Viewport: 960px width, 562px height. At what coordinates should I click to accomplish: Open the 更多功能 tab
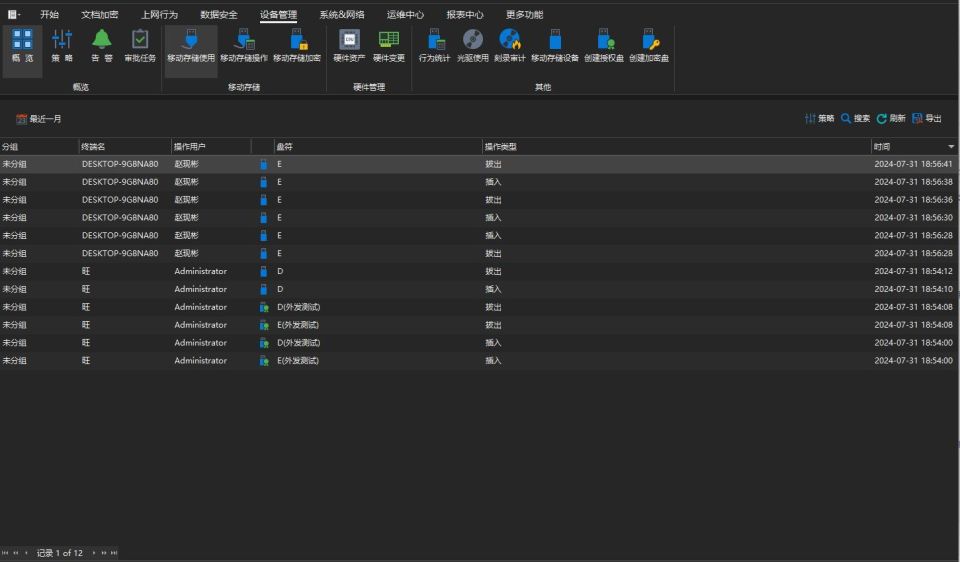click(x=524, y=14)
